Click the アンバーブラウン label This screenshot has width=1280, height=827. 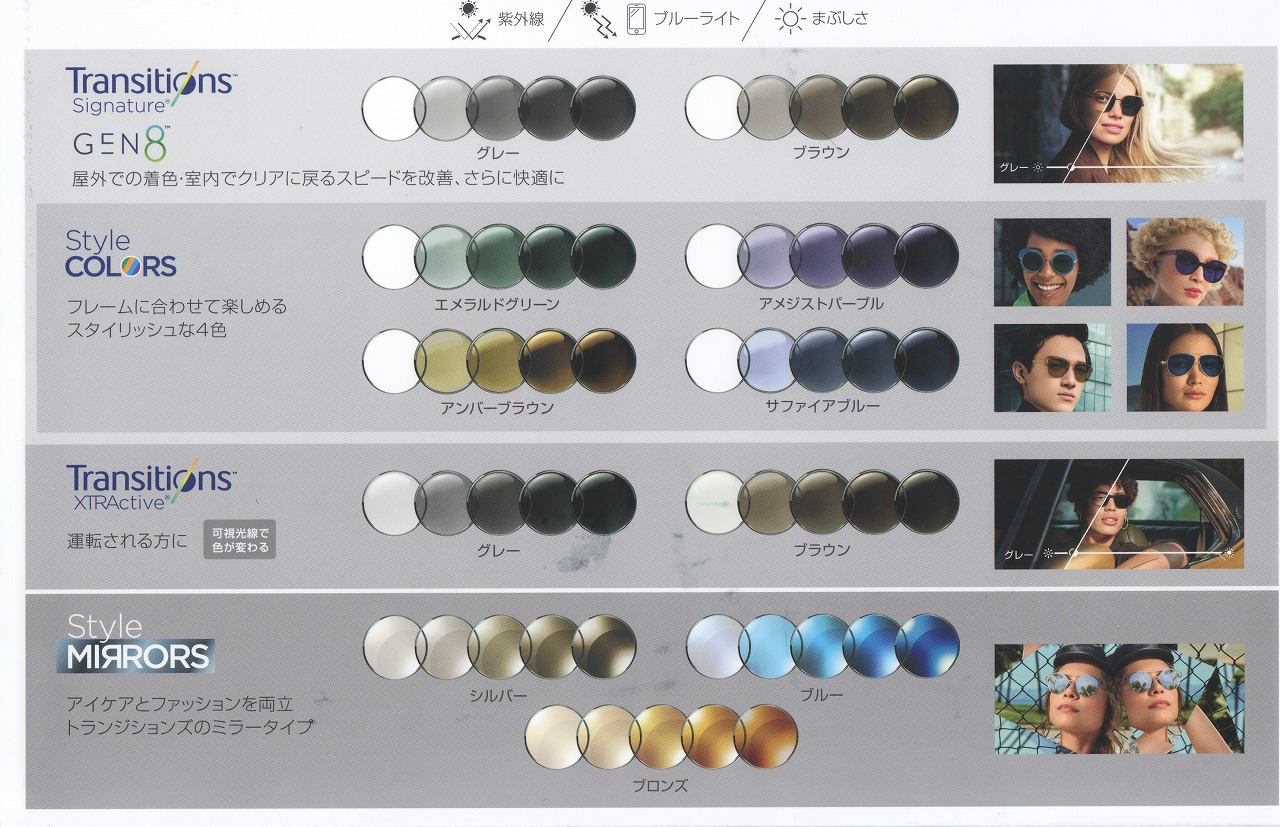497,407
